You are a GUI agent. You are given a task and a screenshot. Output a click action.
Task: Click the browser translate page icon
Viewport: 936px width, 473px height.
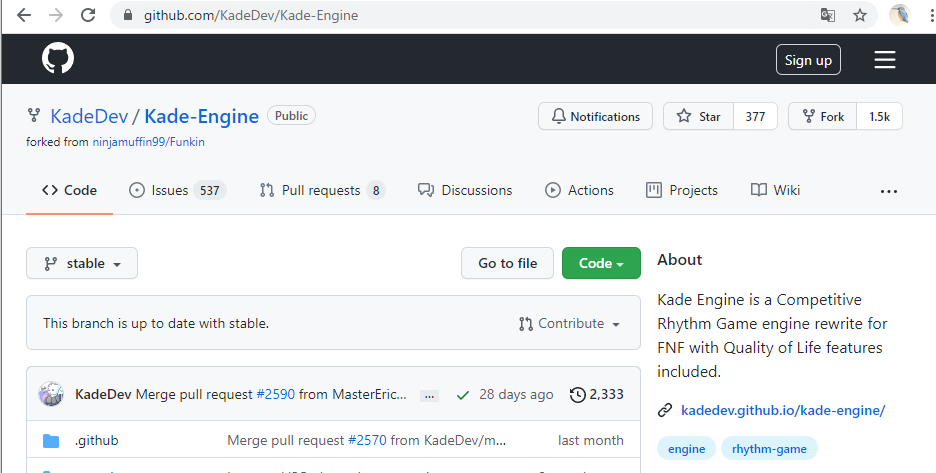click(x=827, y=15)
